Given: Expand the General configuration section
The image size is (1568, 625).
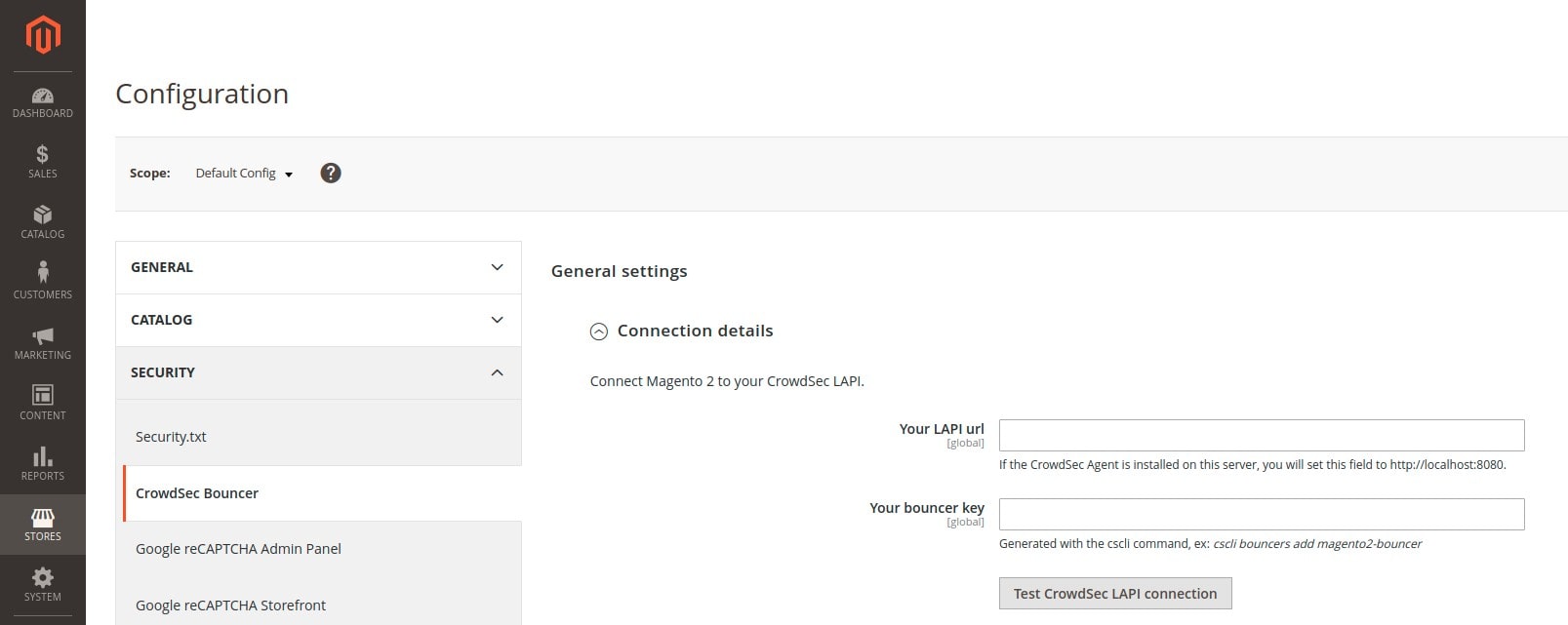Looking at the screenshot, I should [318, 267].
